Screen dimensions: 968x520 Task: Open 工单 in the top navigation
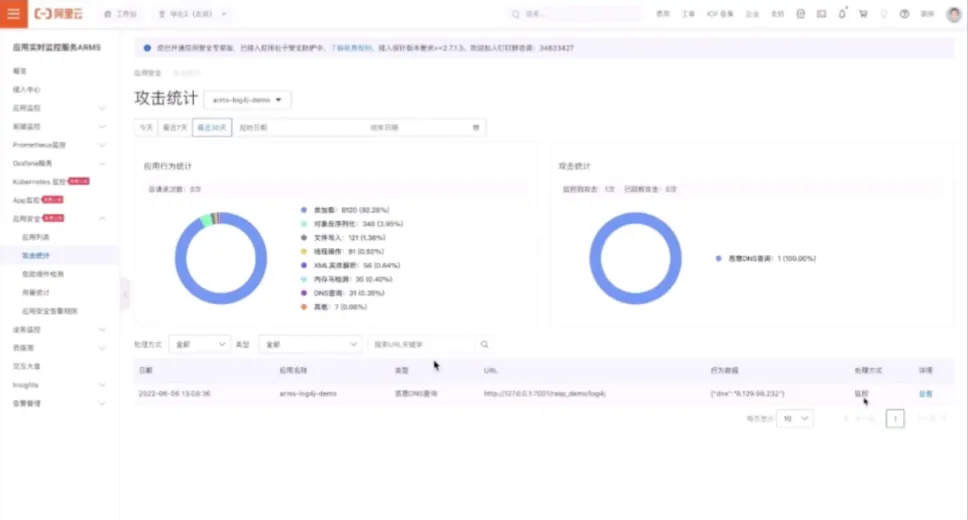pos(688,14)
